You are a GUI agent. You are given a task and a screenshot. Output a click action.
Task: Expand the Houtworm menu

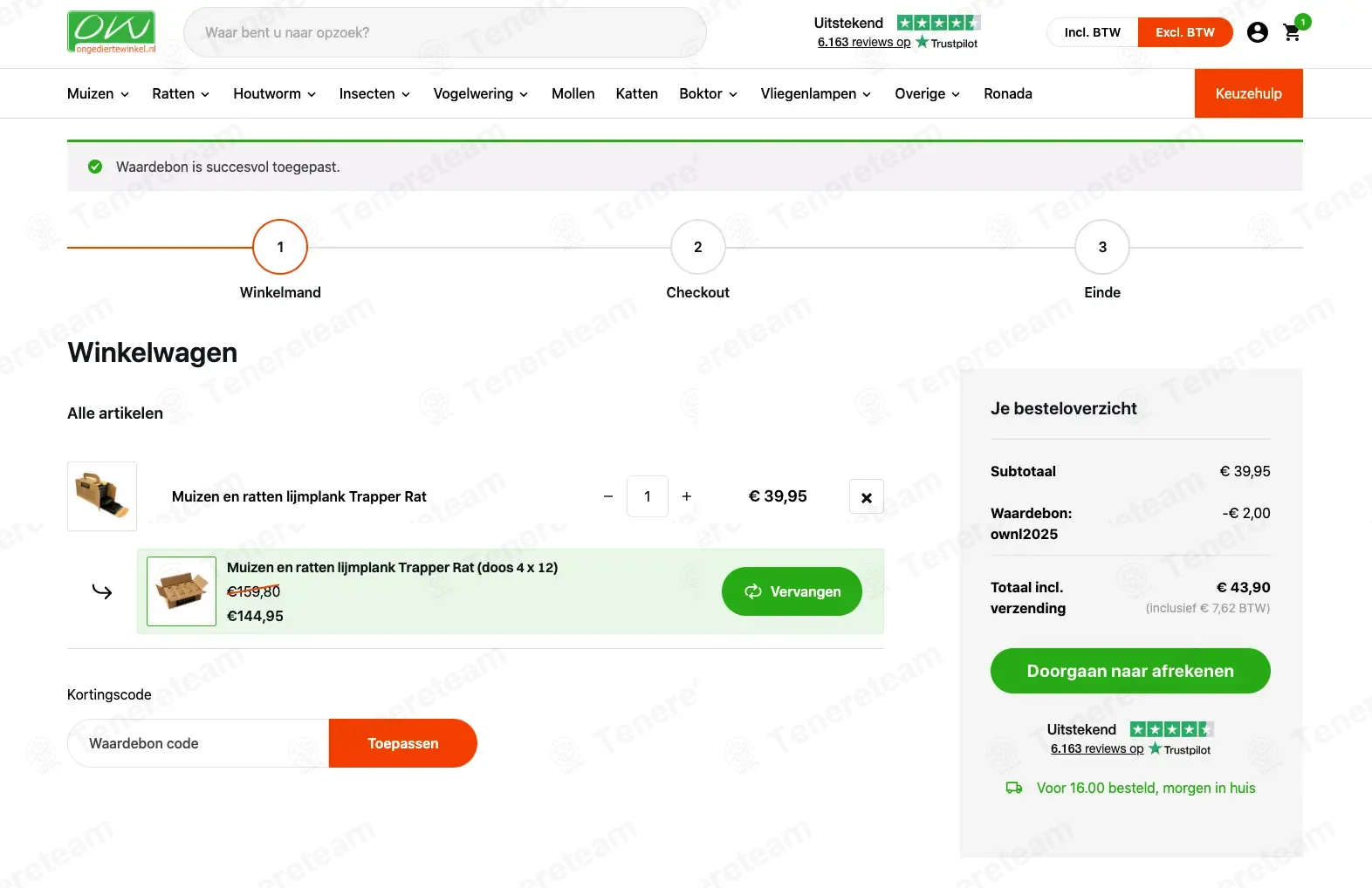[274, 93]
